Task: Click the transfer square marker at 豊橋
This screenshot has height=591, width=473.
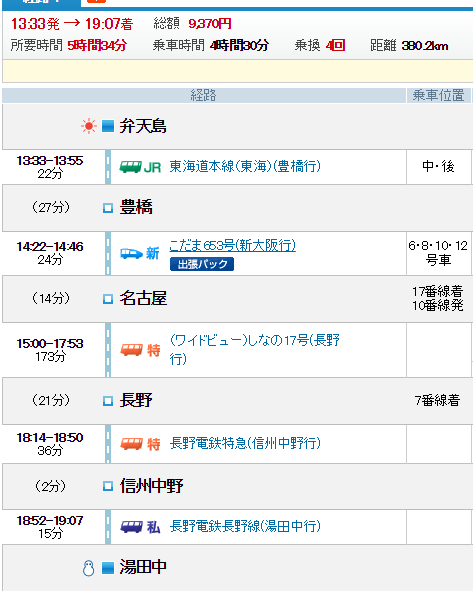Action: point(108,208)
